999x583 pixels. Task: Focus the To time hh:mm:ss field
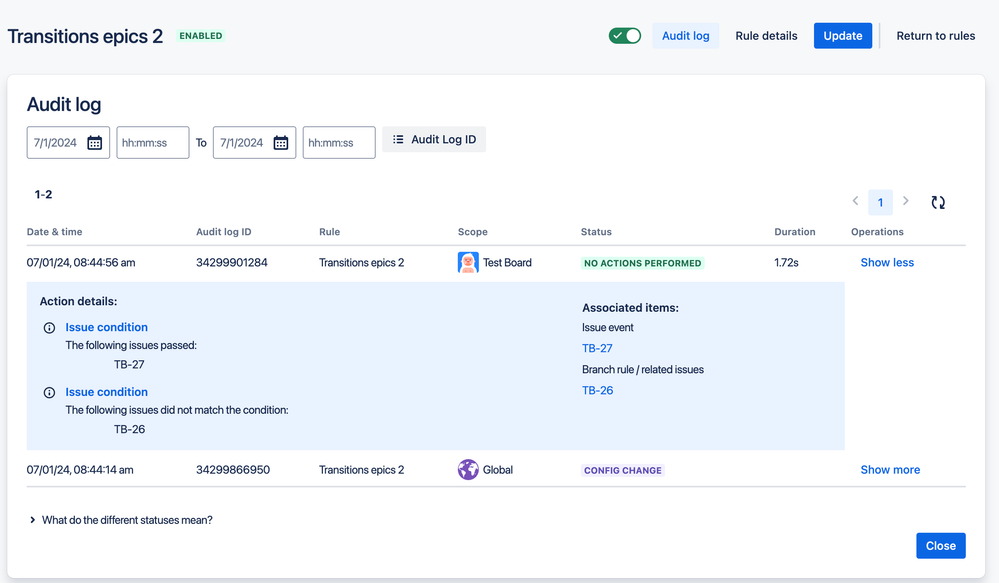click(x=338, y=143)
